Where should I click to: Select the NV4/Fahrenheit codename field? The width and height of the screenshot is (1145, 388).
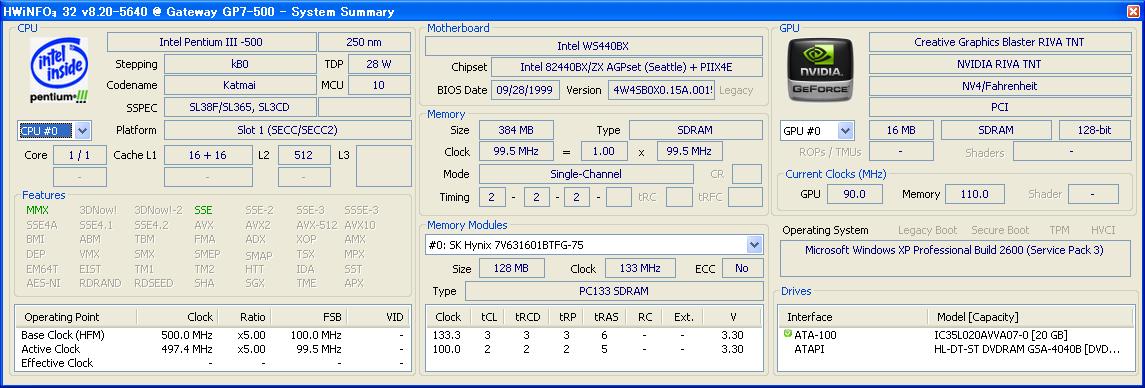(x=1000, y=85)
